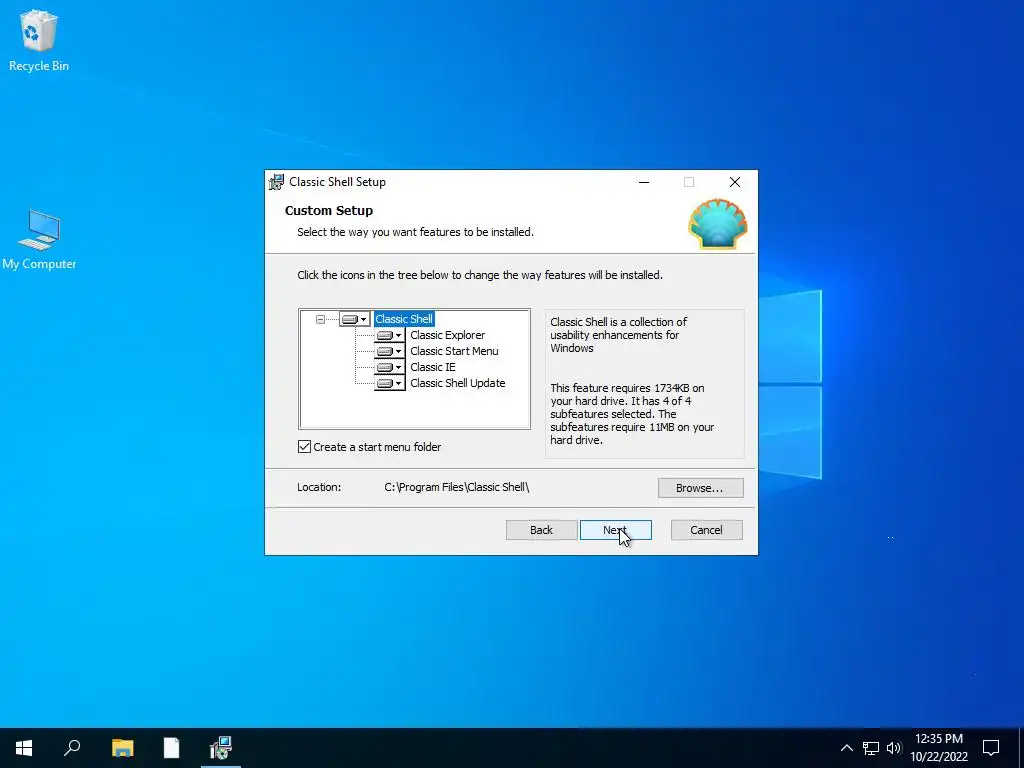Click the Browse... button
Viewport: 1024px width, 768px height.
point(700,488)
